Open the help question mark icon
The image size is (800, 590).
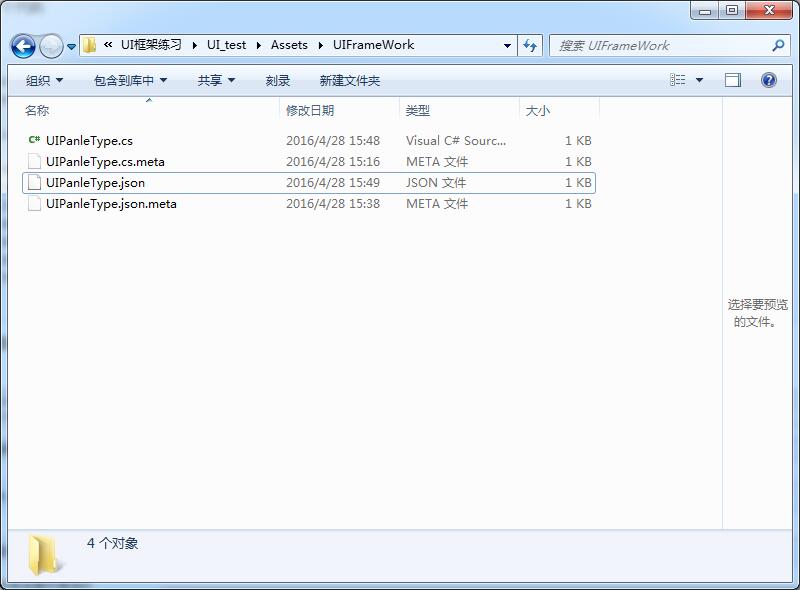click(x=768, y=80)
